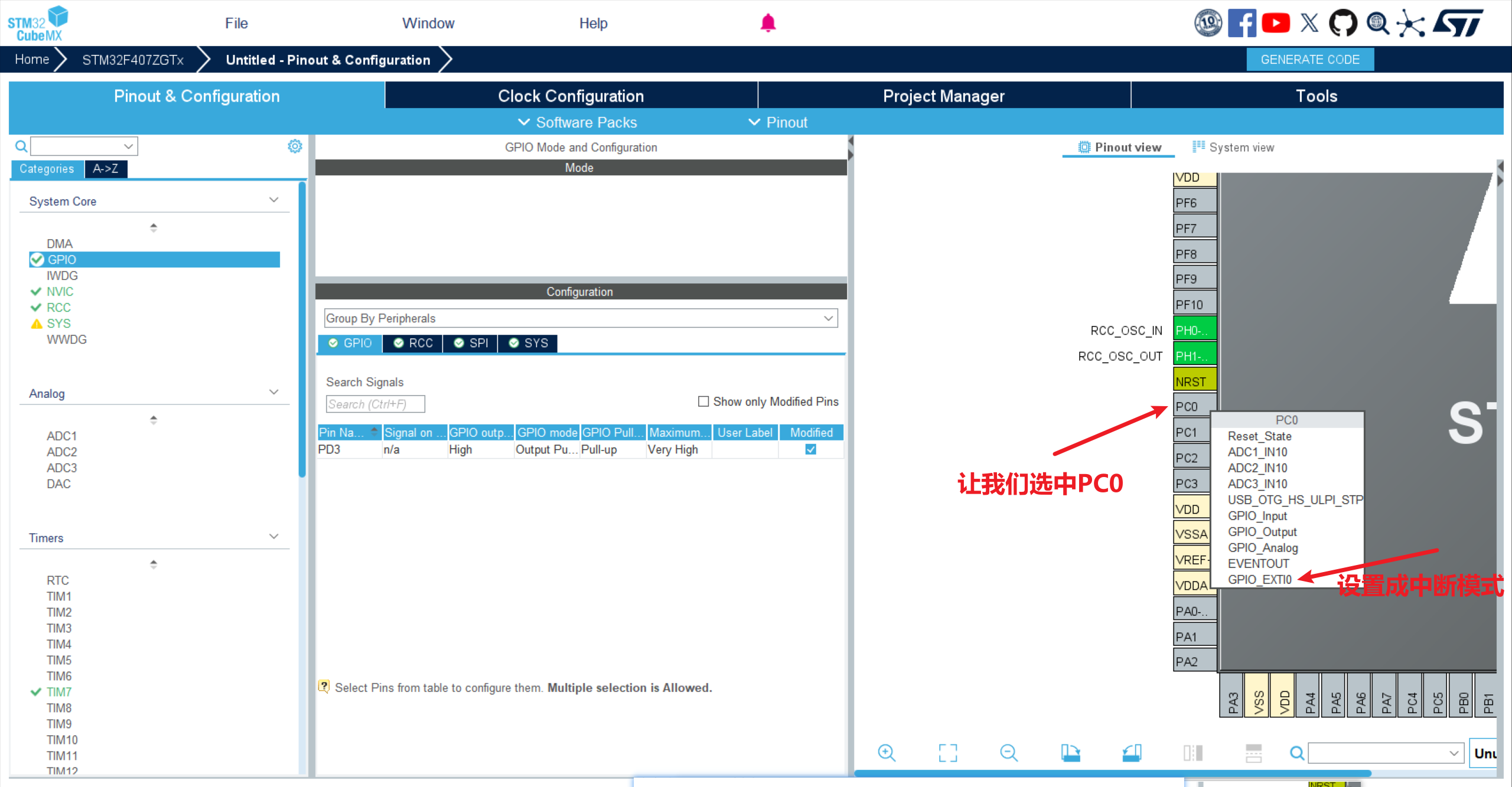
Task: Switch to the Clock Configuration tab
Action: 571,96
